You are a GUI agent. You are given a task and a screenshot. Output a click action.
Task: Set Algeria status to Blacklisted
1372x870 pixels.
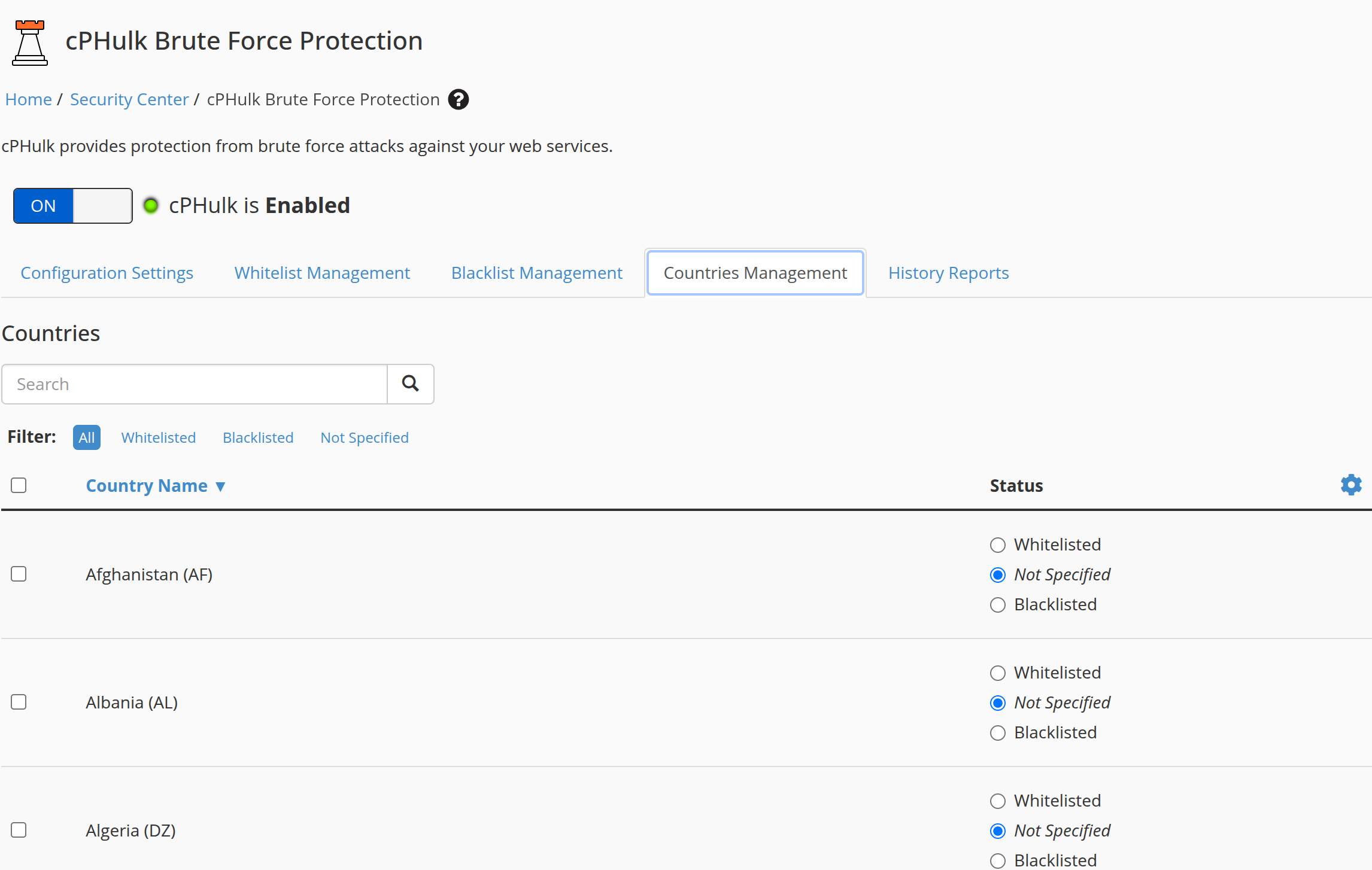click(998, 861)
